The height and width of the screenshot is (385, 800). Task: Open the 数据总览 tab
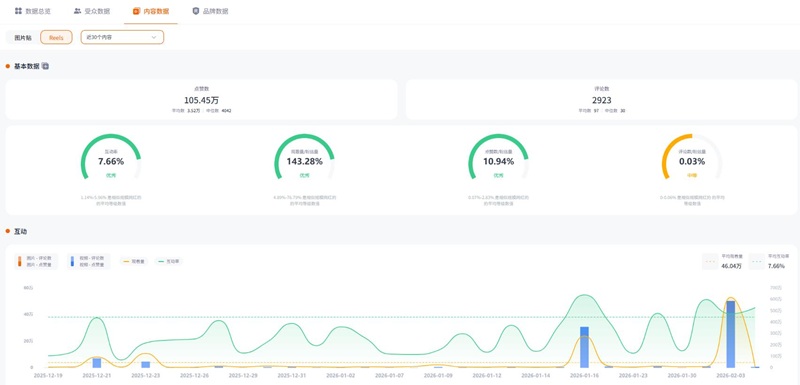[33, 11]
